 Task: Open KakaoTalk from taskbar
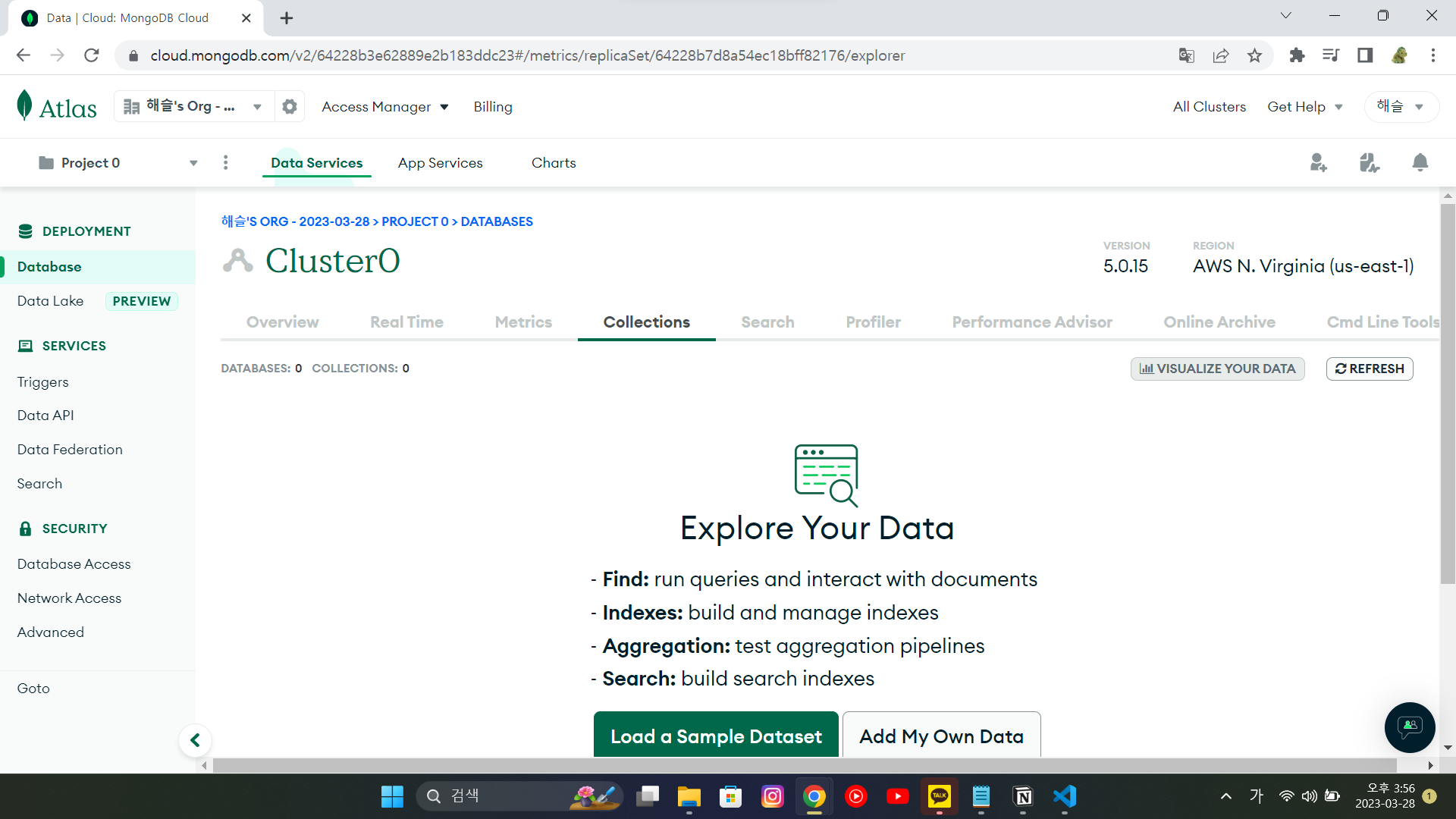pos(940,796)
